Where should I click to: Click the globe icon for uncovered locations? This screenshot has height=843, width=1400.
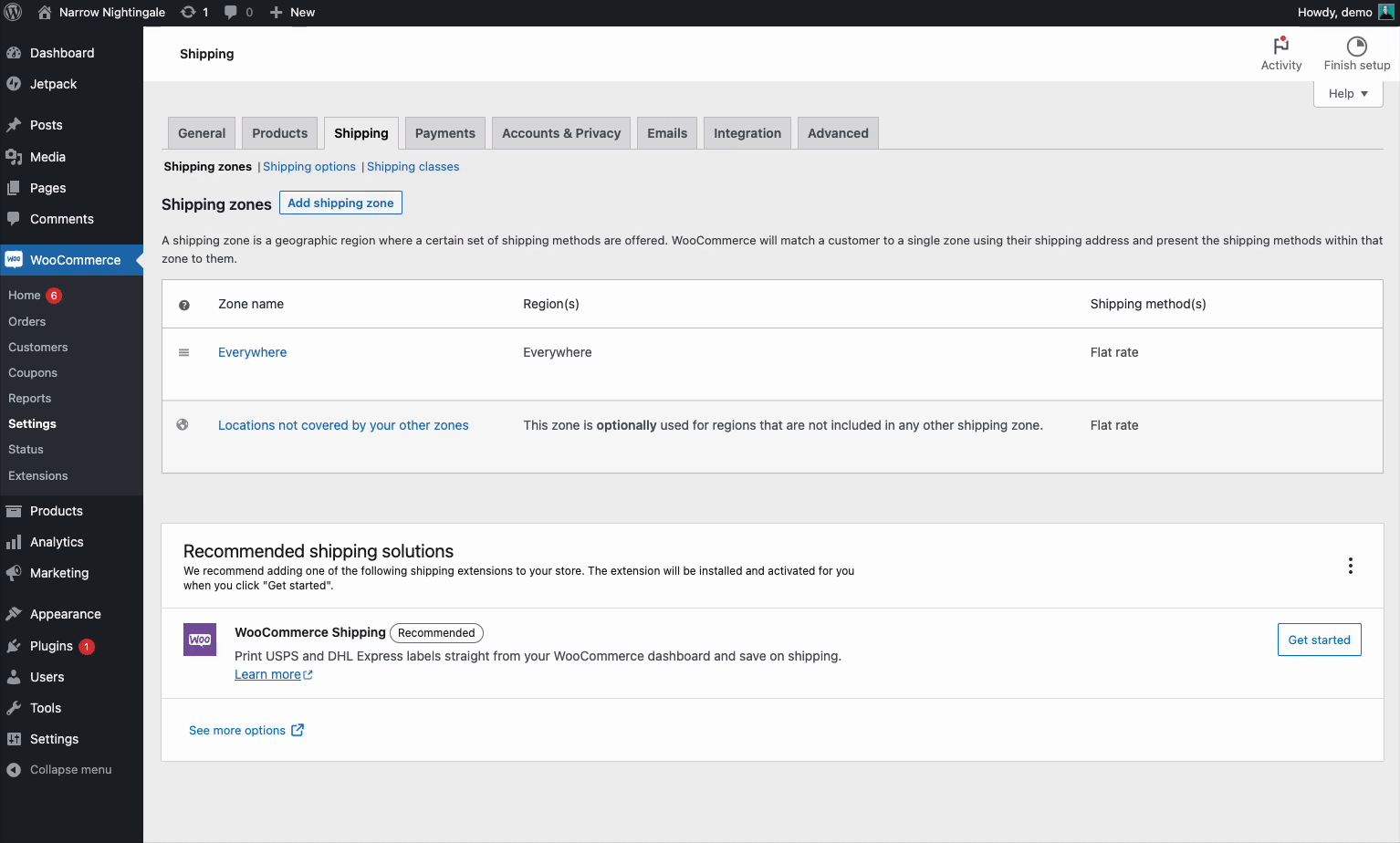coord(183,424)
